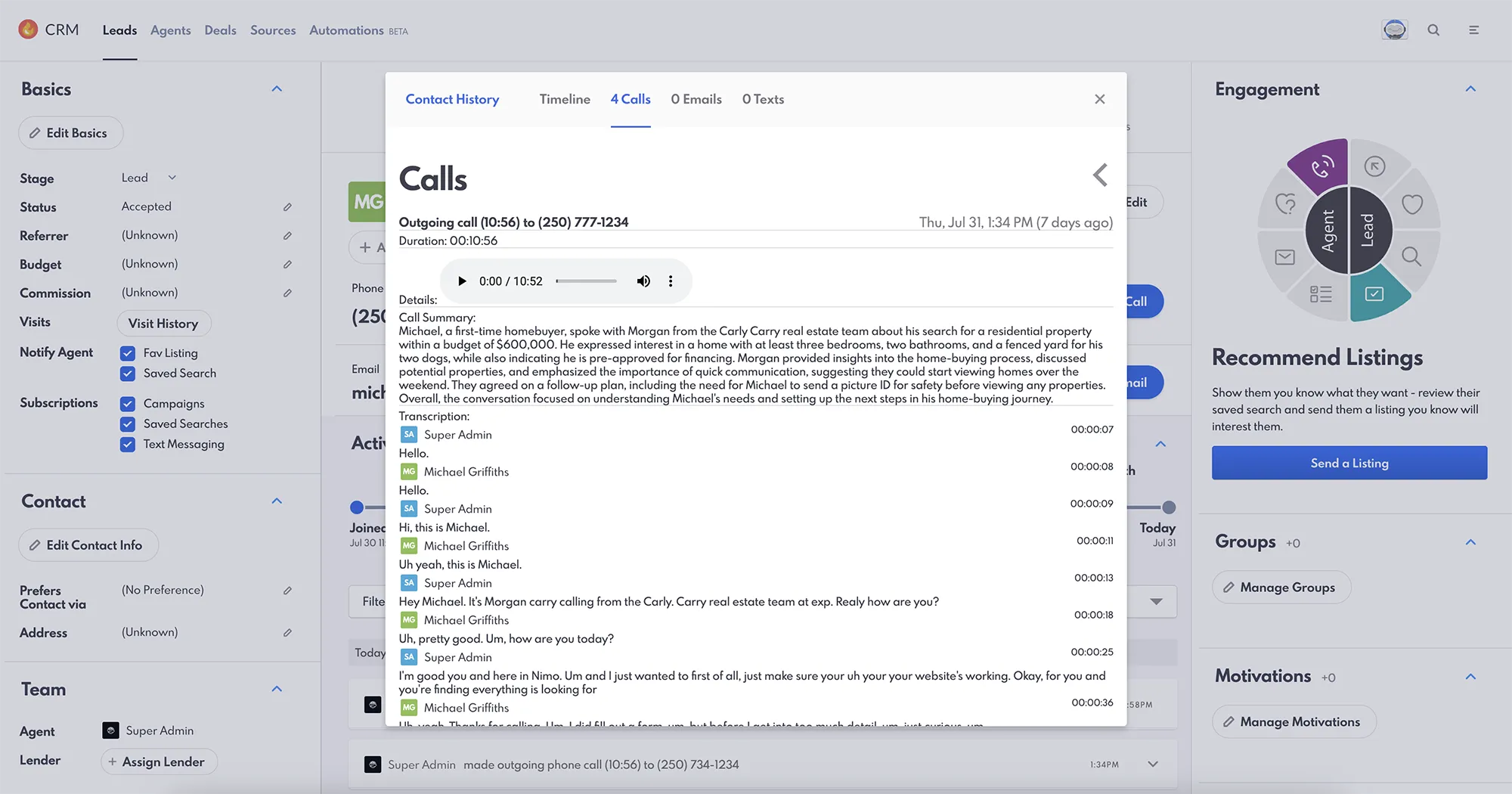Mute the call recording volume
1512x794 pixels.
[x=643, y=281]
